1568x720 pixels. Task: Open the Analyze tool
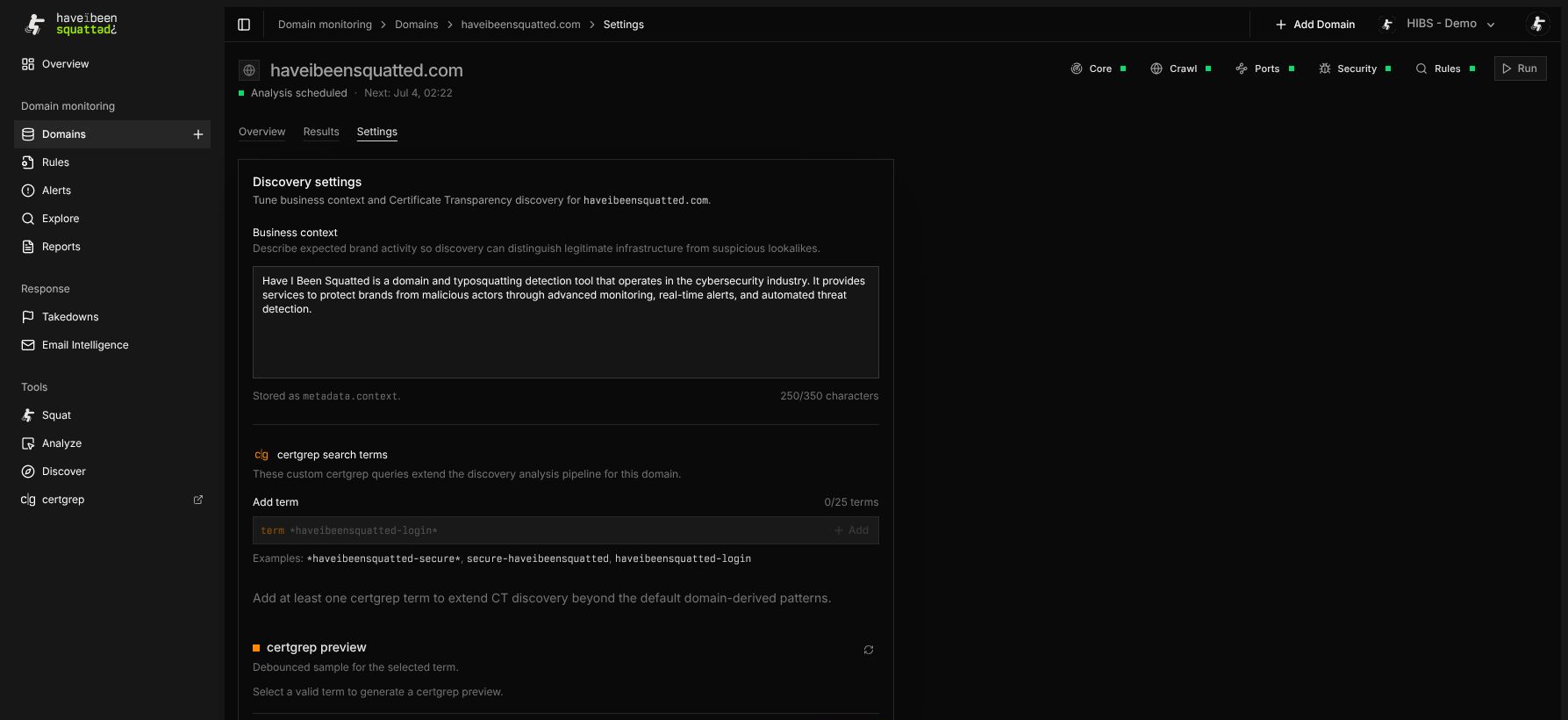tap(112, 443)
